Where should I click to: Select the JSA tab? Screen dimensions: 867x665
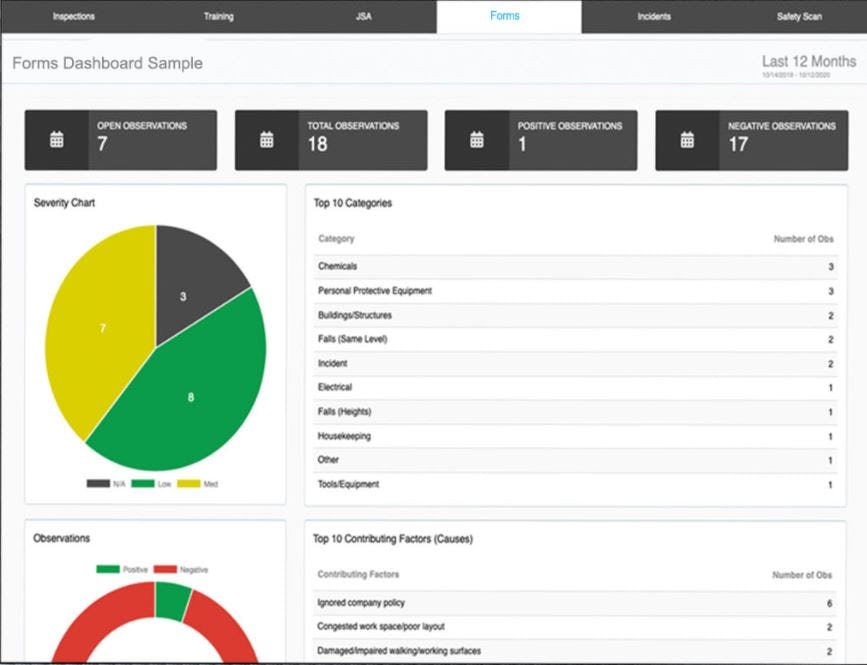pyautogui.click(x=364, y=16)
